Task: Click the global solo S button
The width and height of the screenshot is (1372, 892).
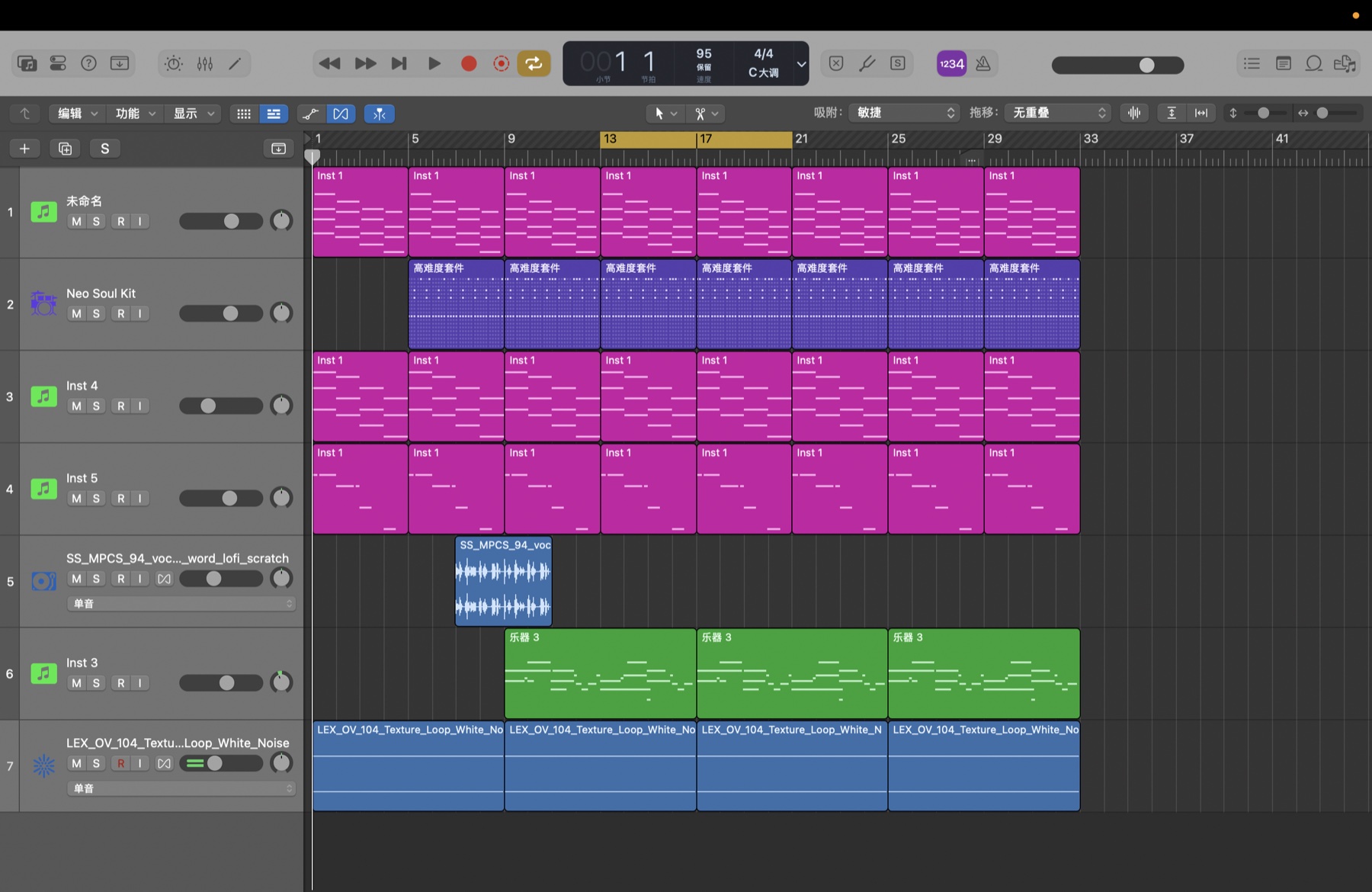Action: coord(105,149)
